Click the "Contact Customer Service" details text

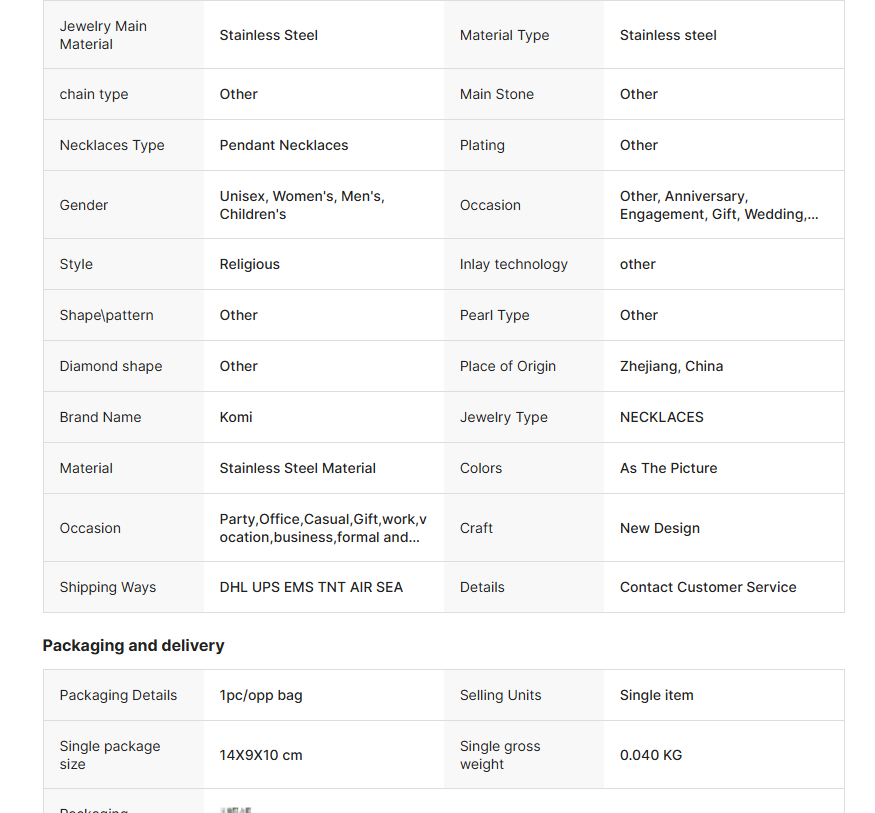708,587
